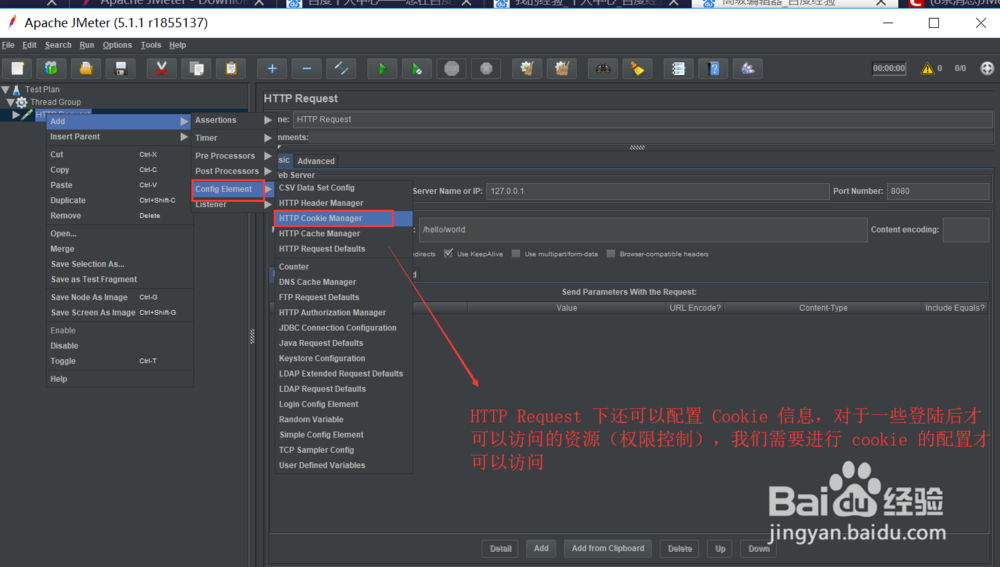The height and width of the screenshot is (567, 1000).
Task: Click the rightmost toolbar plugin icon
Action: pos(747,68)
